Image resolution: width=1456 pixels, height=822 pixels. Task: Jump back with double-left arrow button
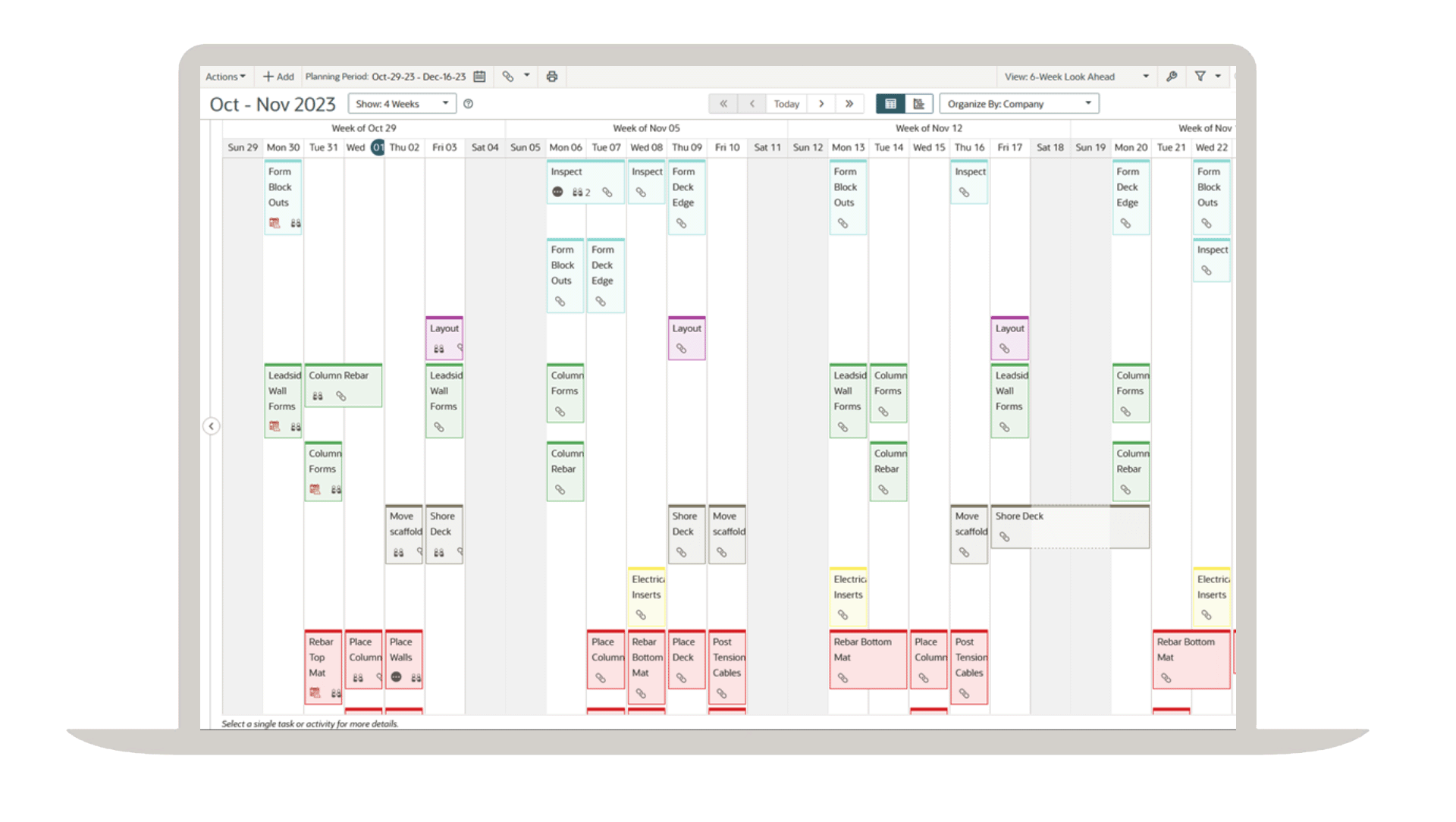pos(723,104)
